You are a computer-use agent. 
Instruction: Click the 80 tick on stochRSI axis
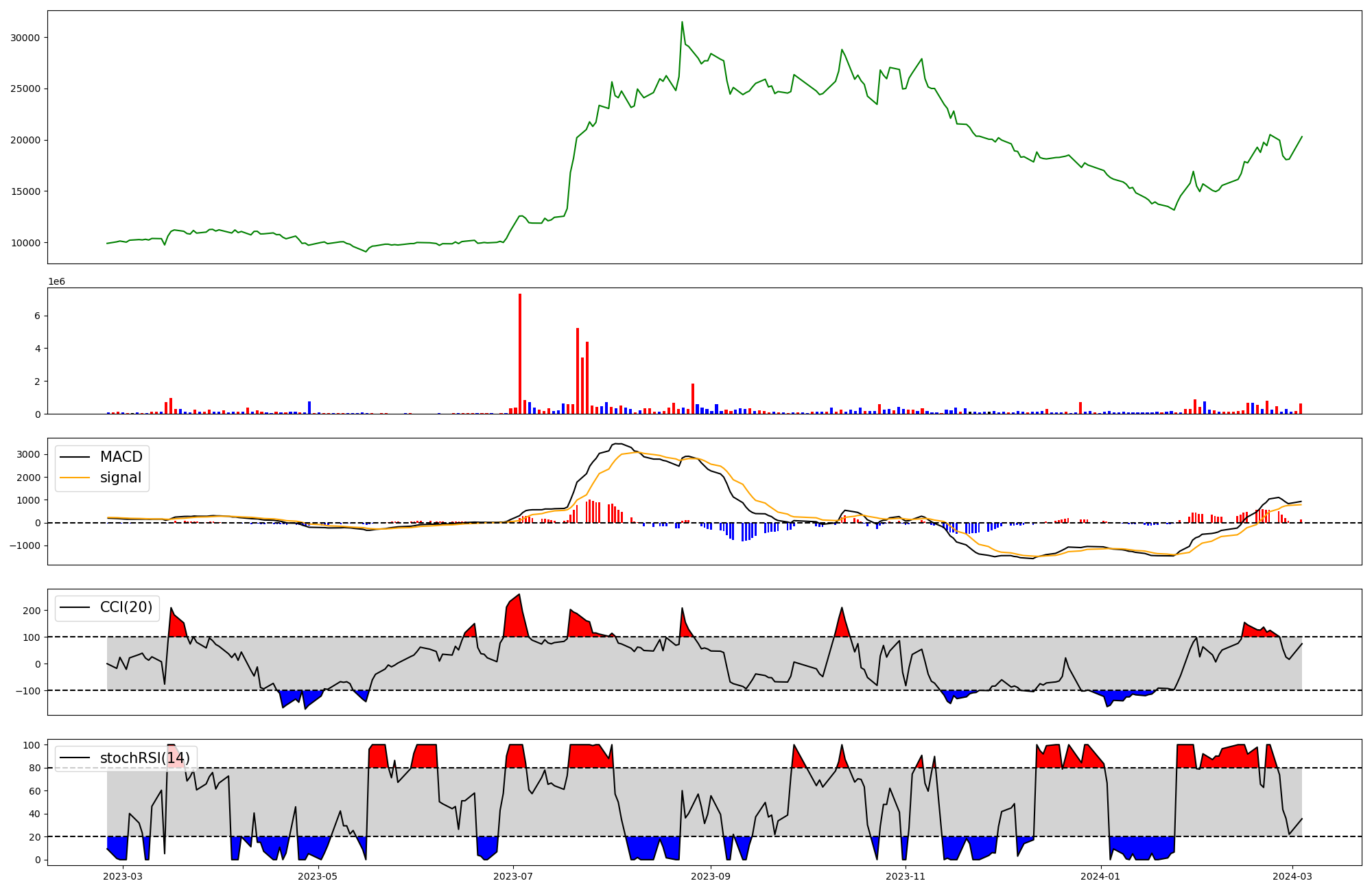34,768
